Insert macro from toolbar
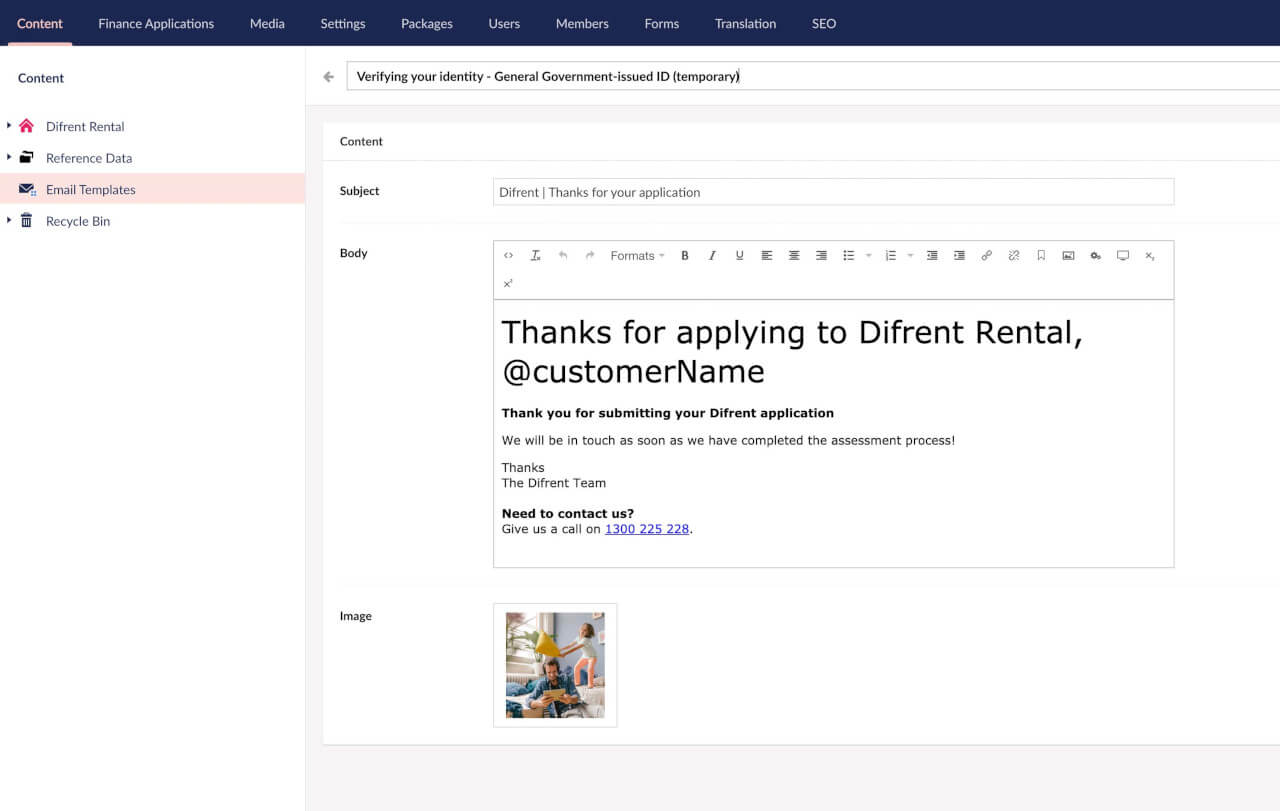The image size is (1280, 811). [1096, 256]
